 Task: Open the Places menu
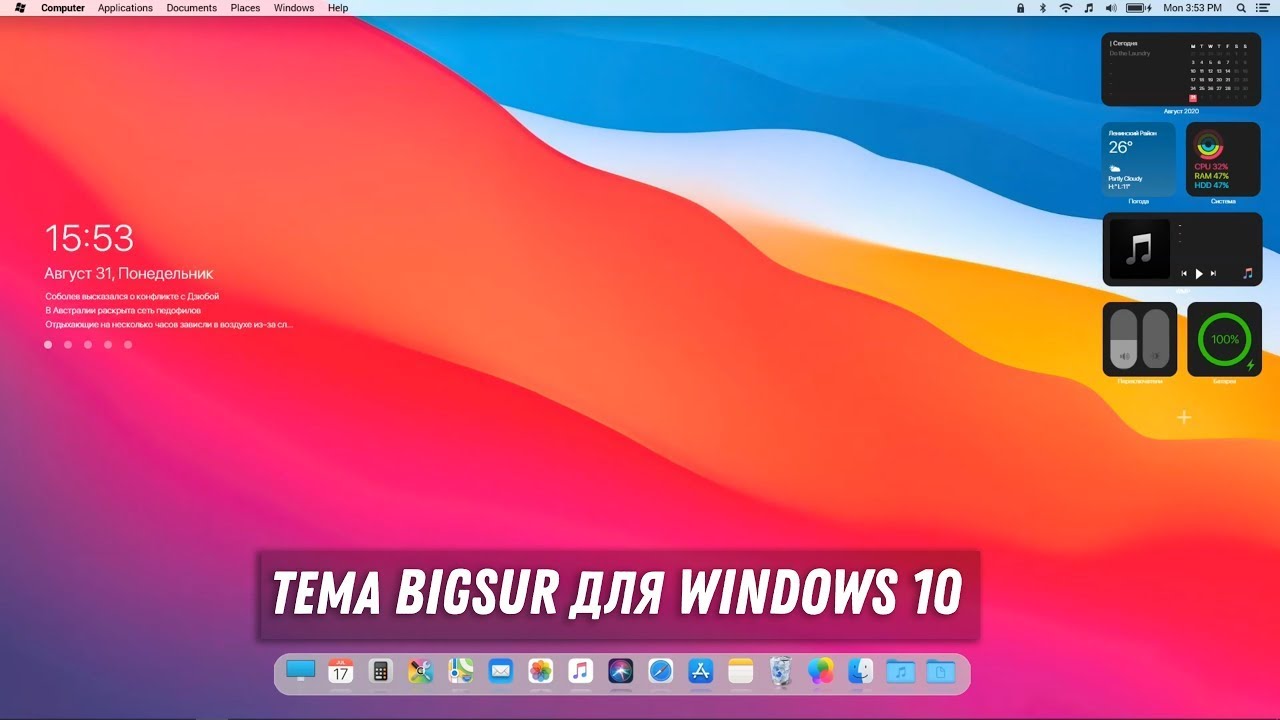pos(245,8)
